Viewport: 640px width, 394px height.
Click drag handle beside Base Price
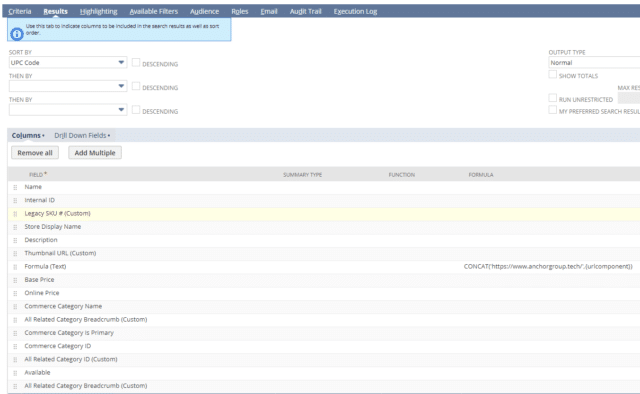[x=15, y=280]
